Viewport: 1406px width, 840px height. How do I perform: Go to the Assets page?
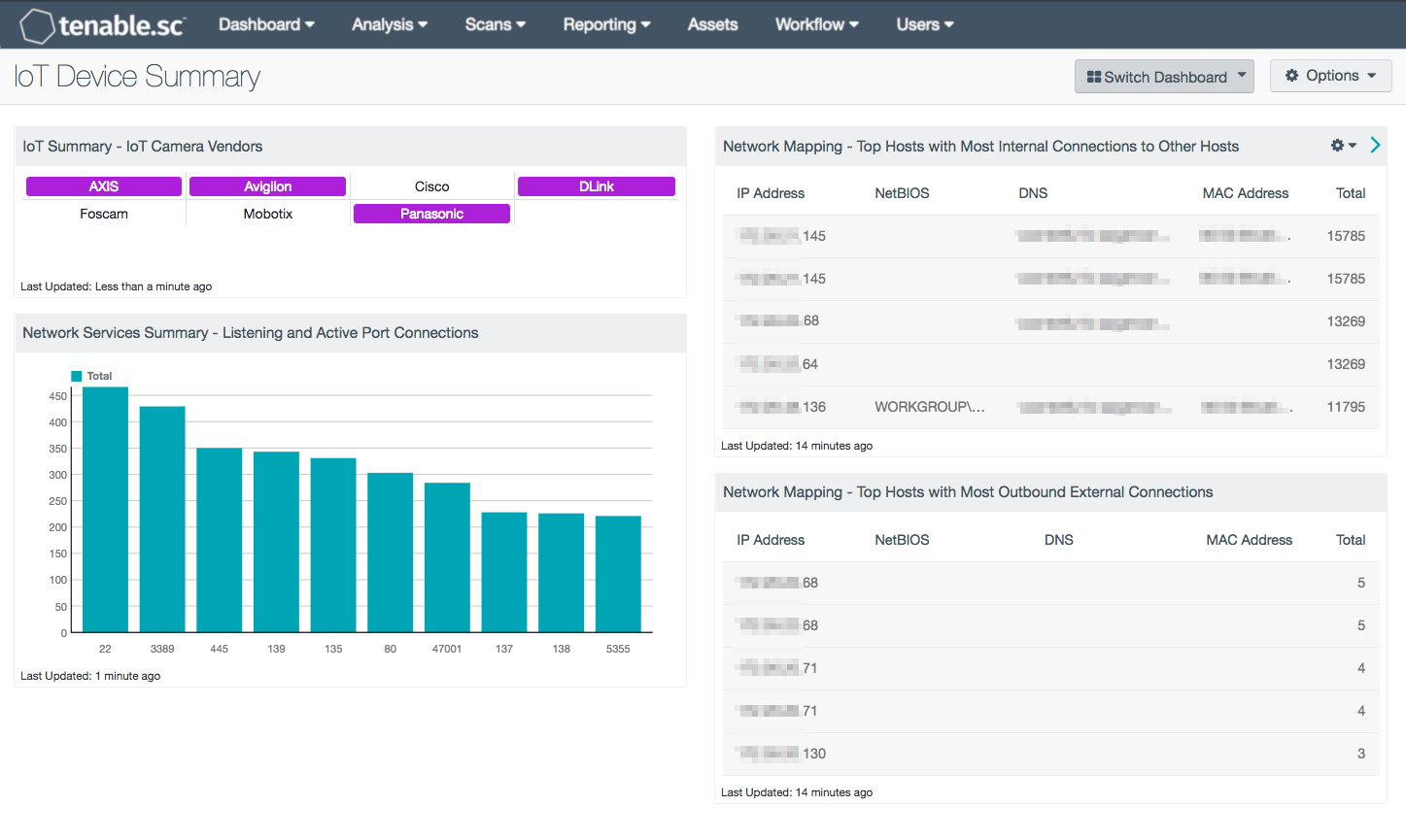tap(712, 24)
